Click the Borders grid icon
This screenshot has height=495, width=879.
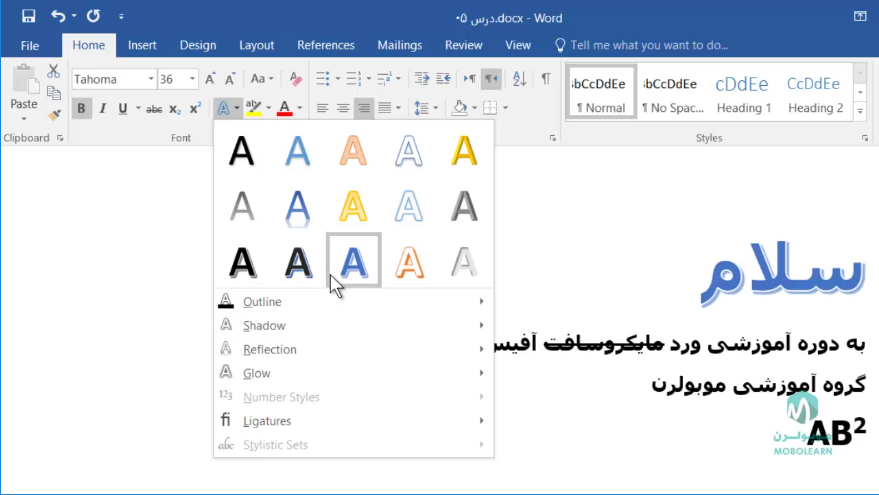pyautogui.click(x=490, y=108)
